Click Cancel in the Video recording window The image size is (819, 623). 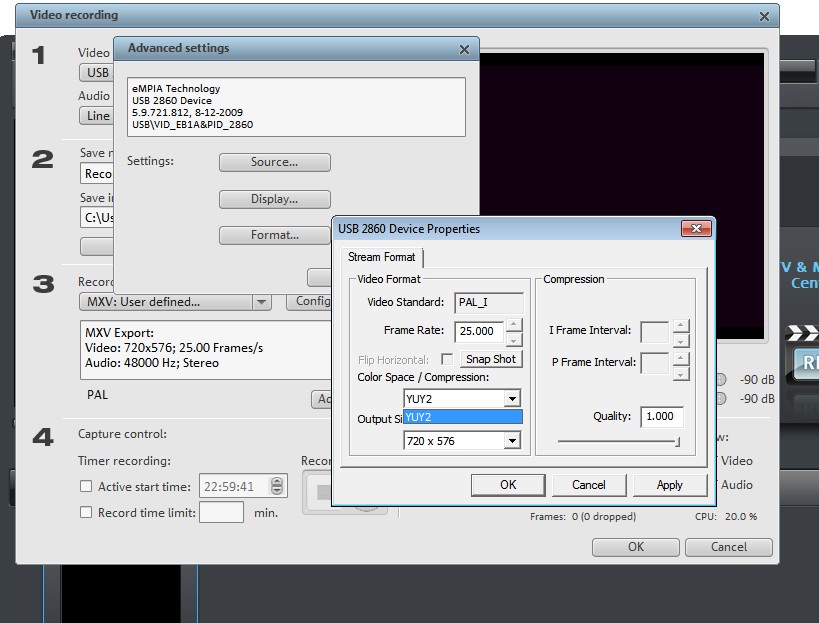(729, 547)
